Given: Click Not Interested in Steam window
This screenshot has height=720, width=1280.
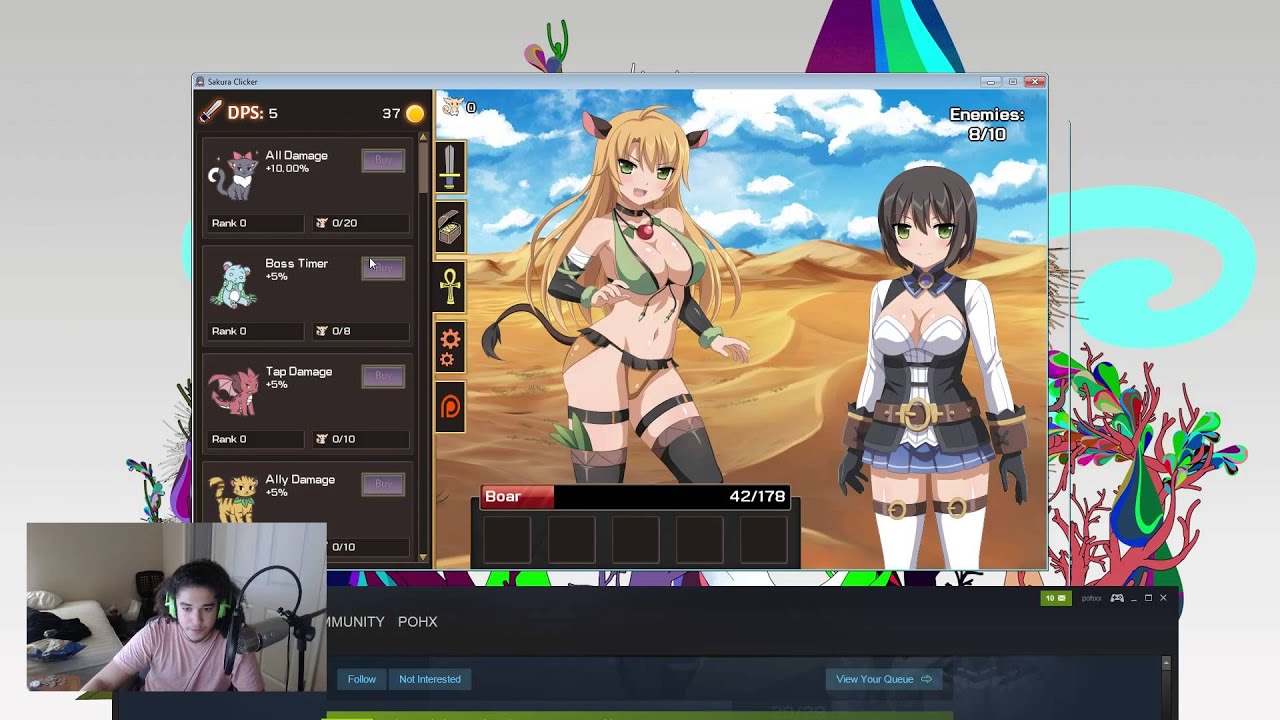Looking at the screenshot, I should 430,679.
